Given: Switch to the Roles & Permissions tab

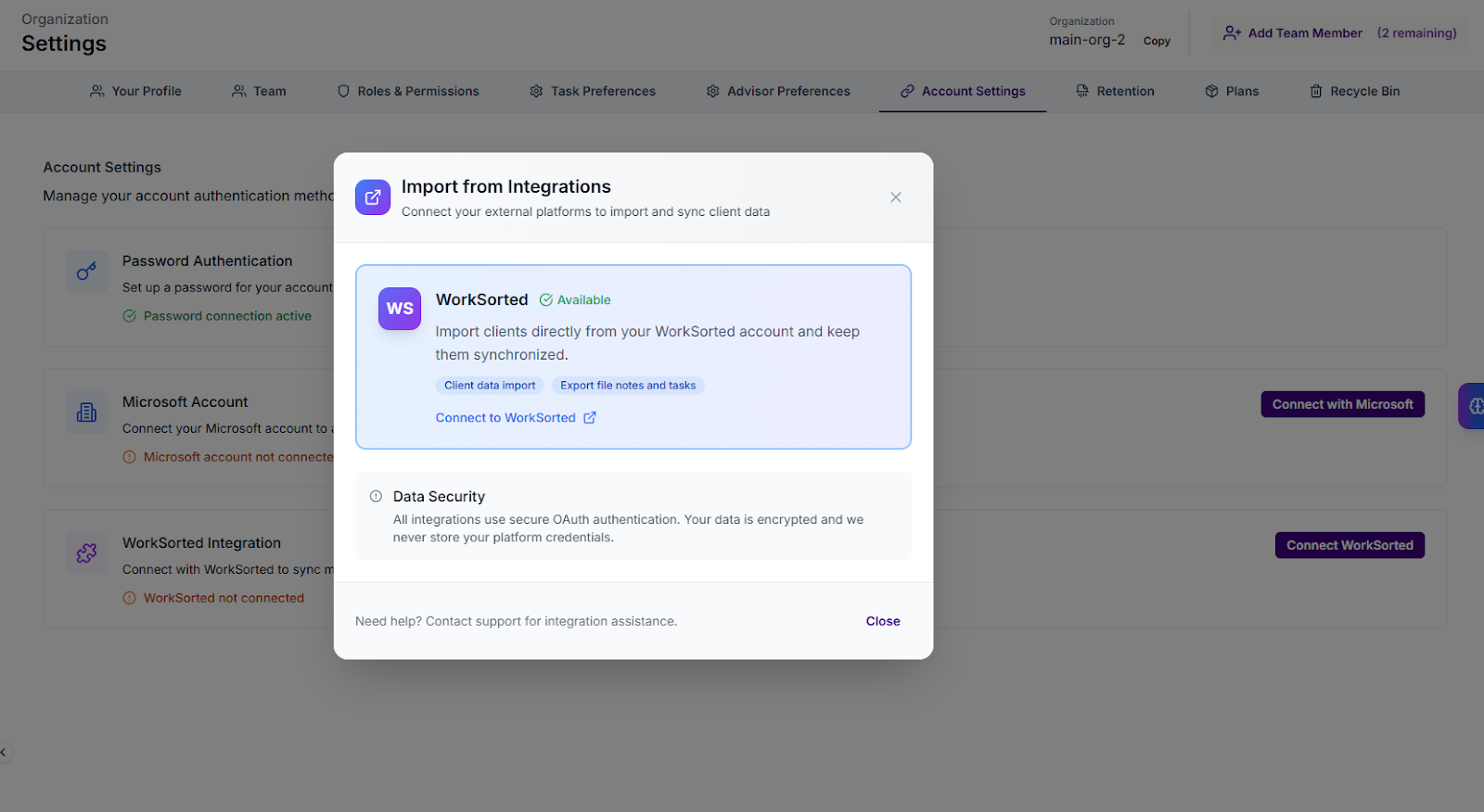Looking at the screenshot, I should (408, 92).
